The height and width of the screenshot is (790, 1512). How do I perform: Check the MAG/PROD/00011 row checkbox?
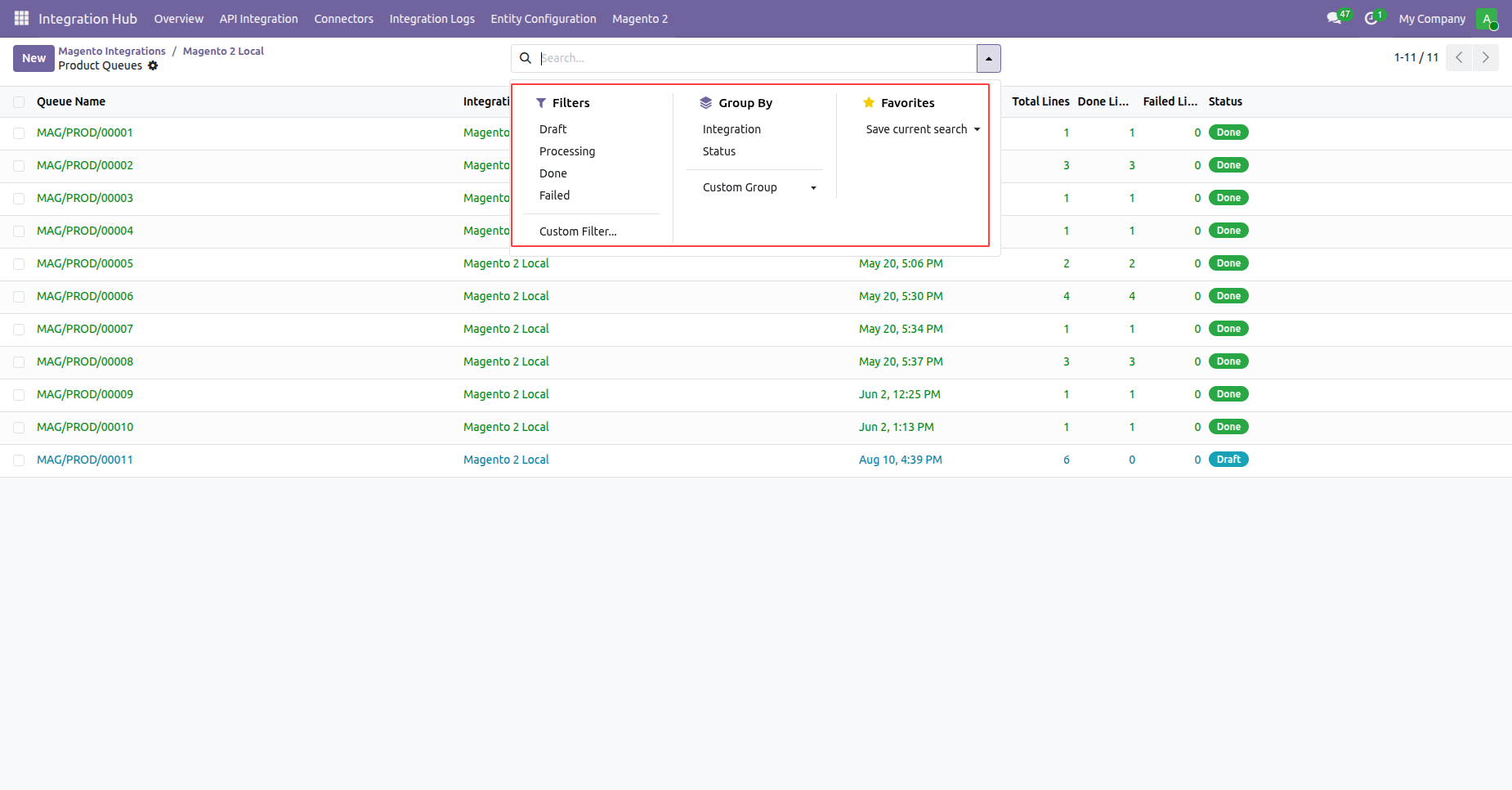(x=19, y=460)
